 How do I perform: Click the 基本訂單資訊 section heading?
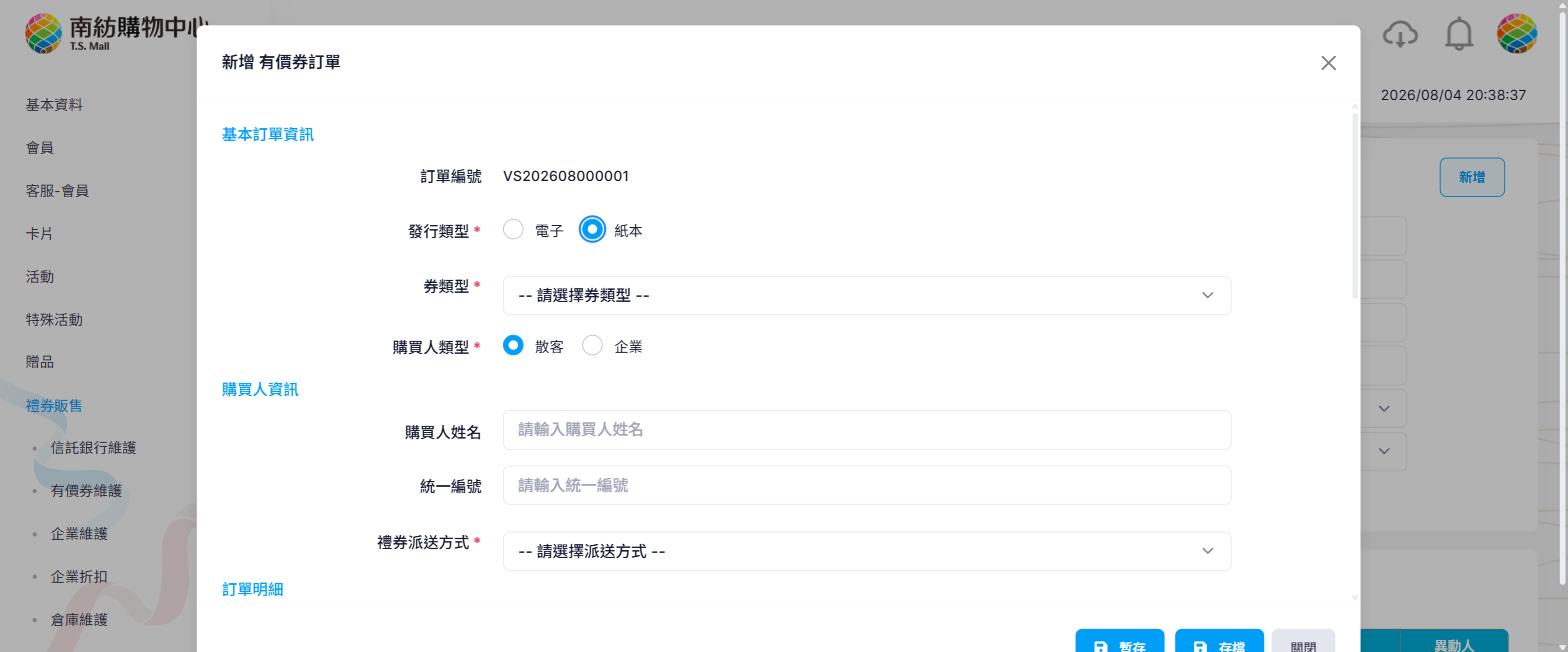coord(268,134)
